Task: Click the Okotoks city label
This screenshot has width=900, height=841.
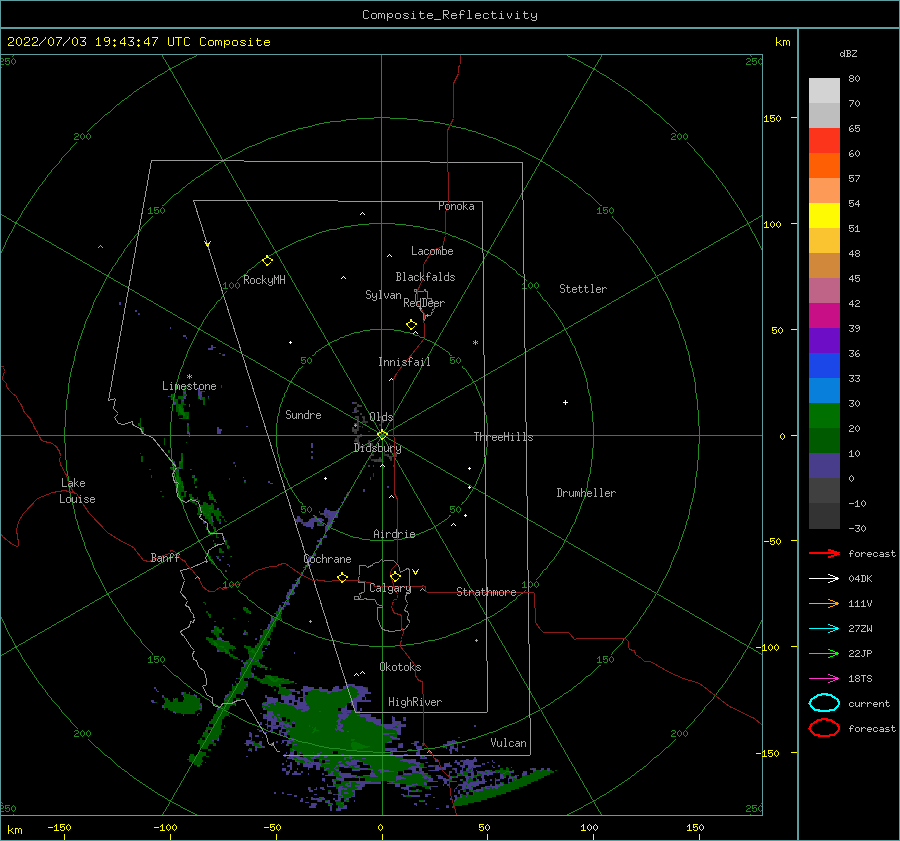Action: tap(401, 667)
